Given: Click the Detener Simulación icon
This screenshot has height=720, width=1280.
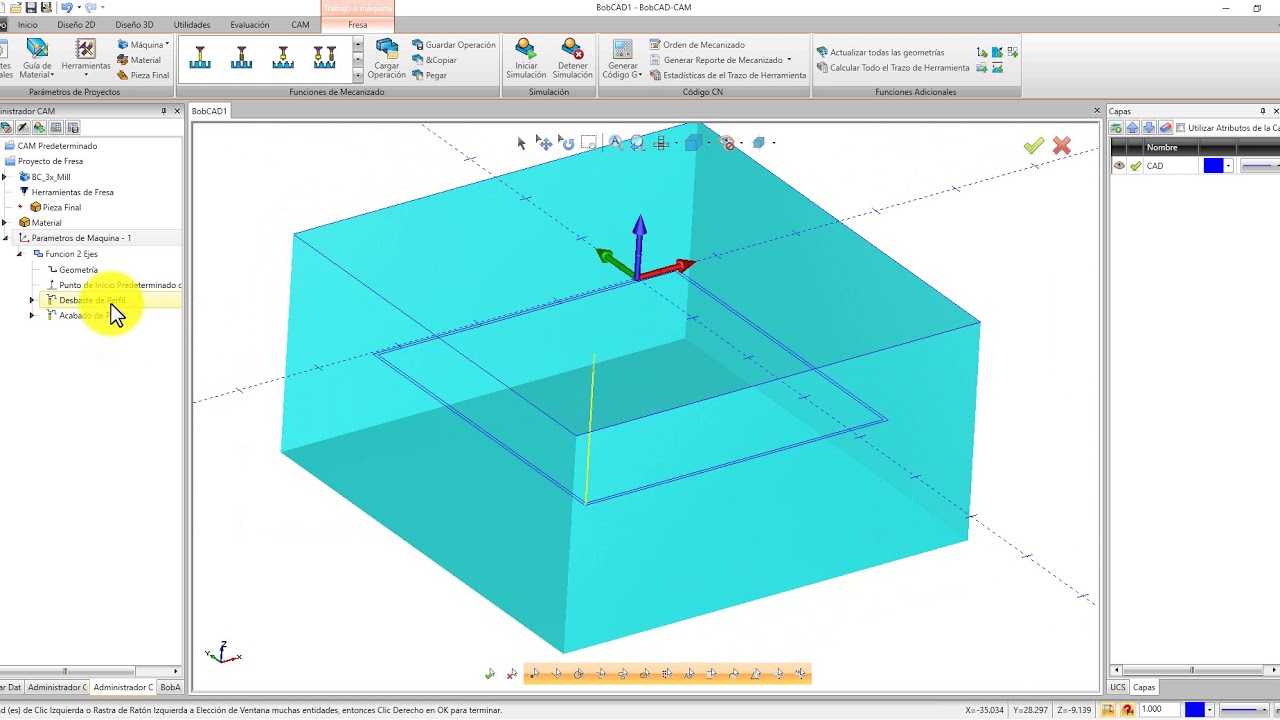Looking at the screenshot, I should [x=572, y=49].
